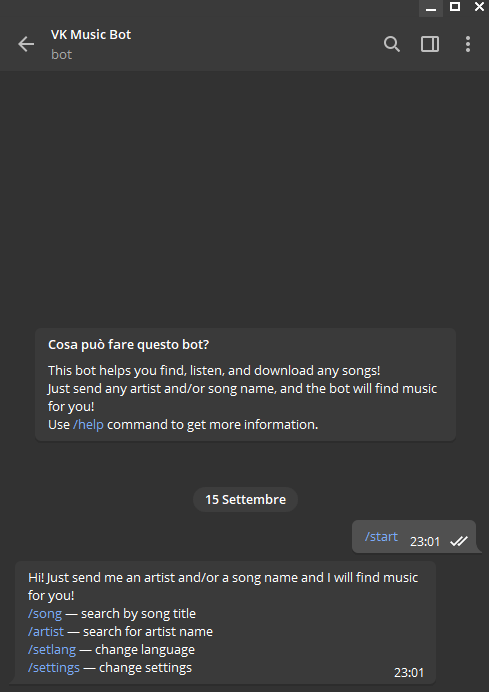Open the three-dot more options menu
The image size is (489, 692).
[x=468, y=44]
